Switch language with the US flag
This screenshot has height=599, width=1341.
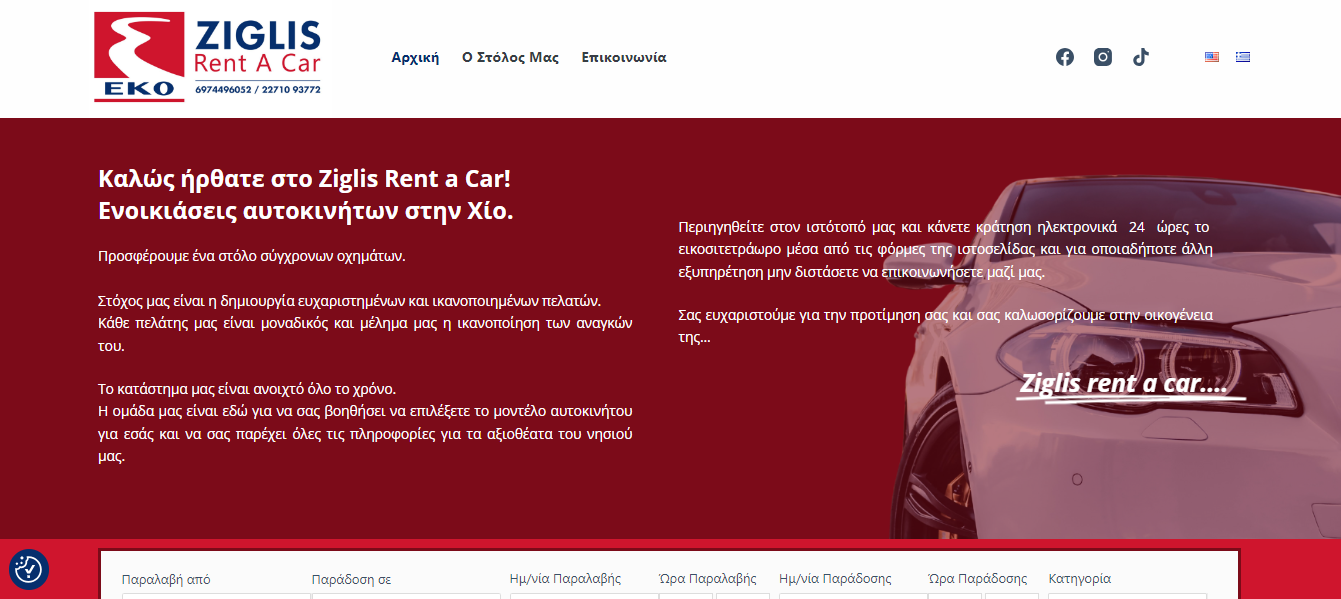(1211, 57)
